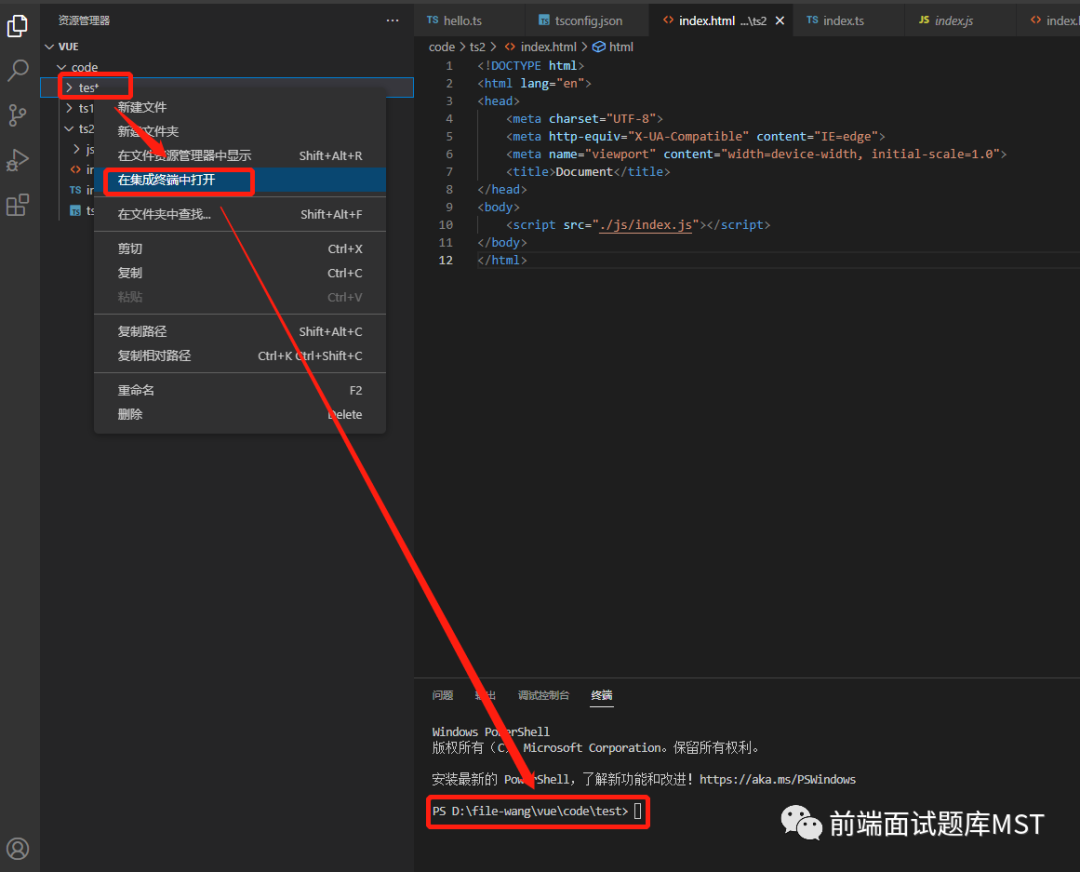Select 在集成终端中打开 menu entry
Image resolution: width=1080 pixels, height=872 pixels.
coord(240,180)
